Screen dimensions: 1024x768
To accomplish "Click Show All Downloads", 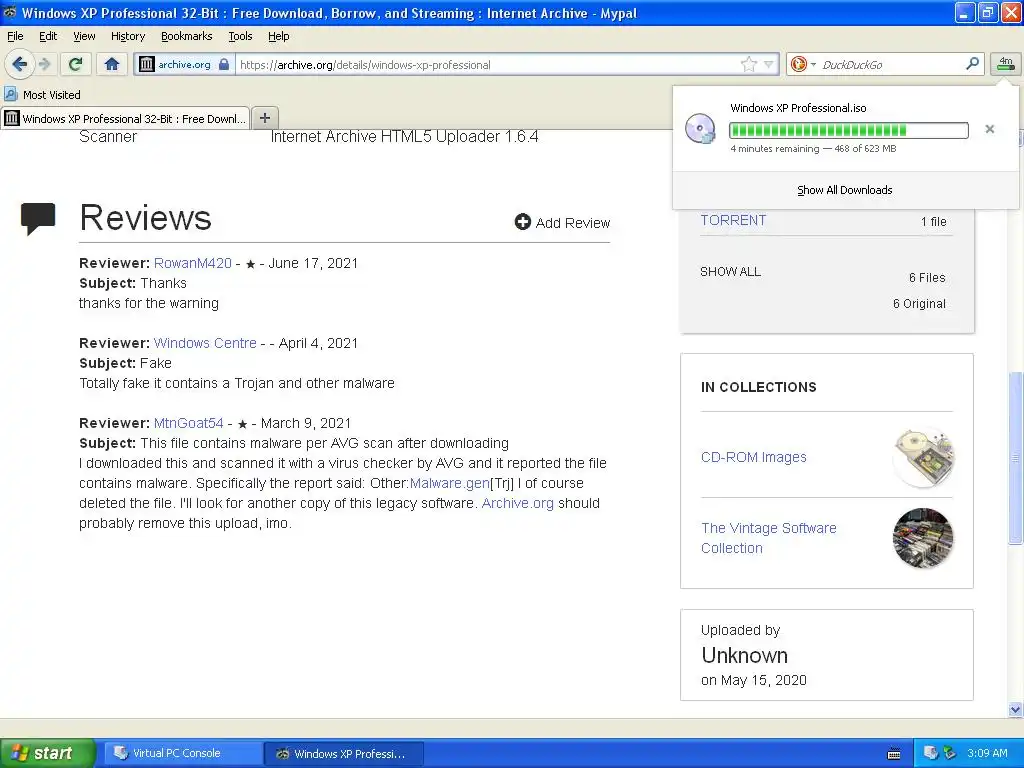I will coord(844,190).
